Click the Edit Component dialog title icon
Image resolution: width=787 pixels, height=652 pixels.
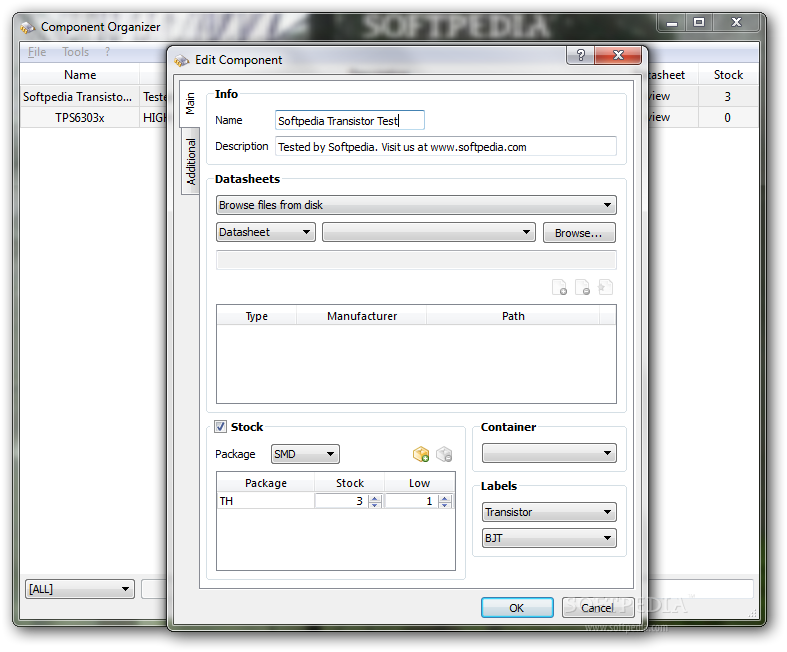pos(181,60)
